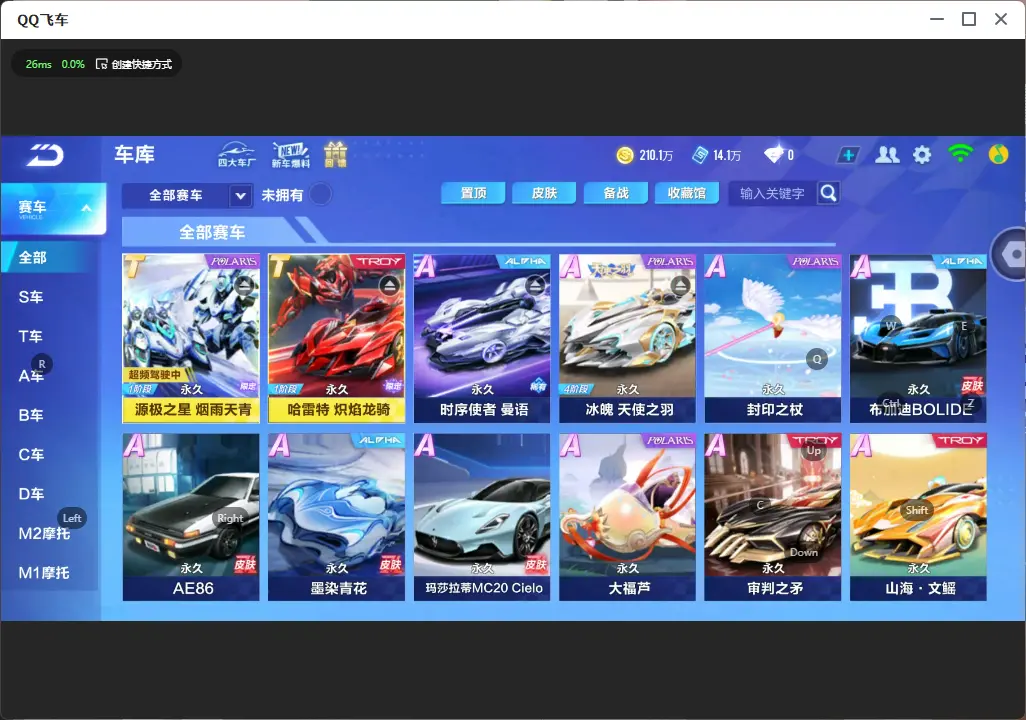
Task: Select the 墨染青花 car card
Action: point(336,517)
